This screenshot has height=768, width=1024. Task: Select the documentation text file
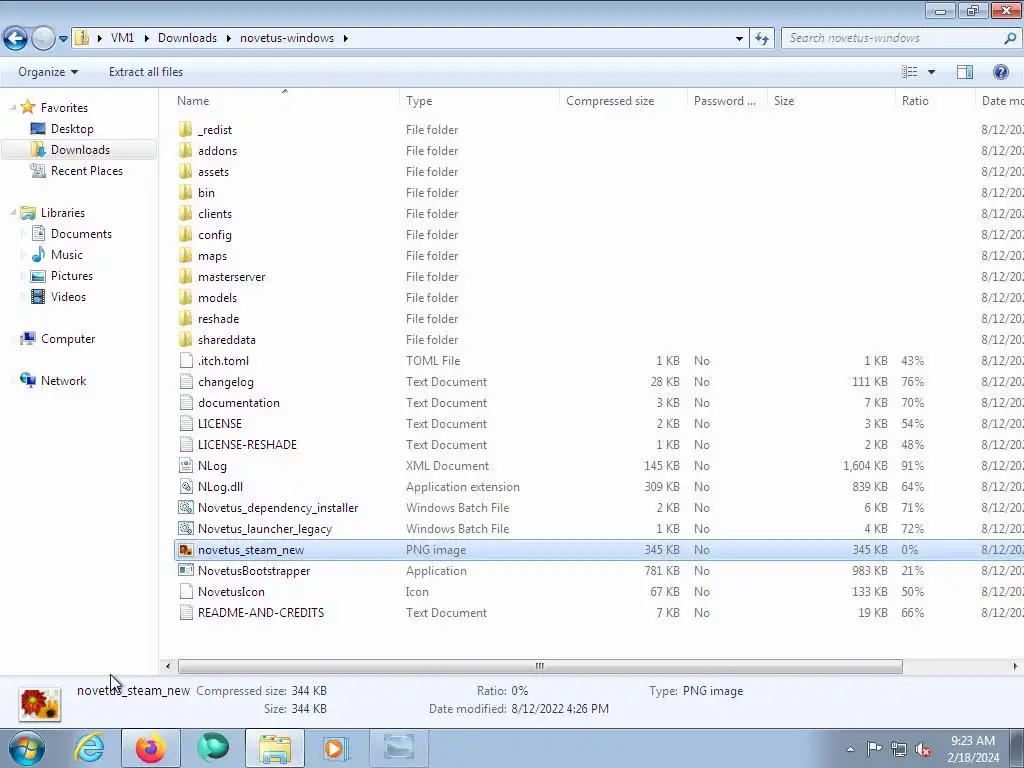[x=238, y=402]
